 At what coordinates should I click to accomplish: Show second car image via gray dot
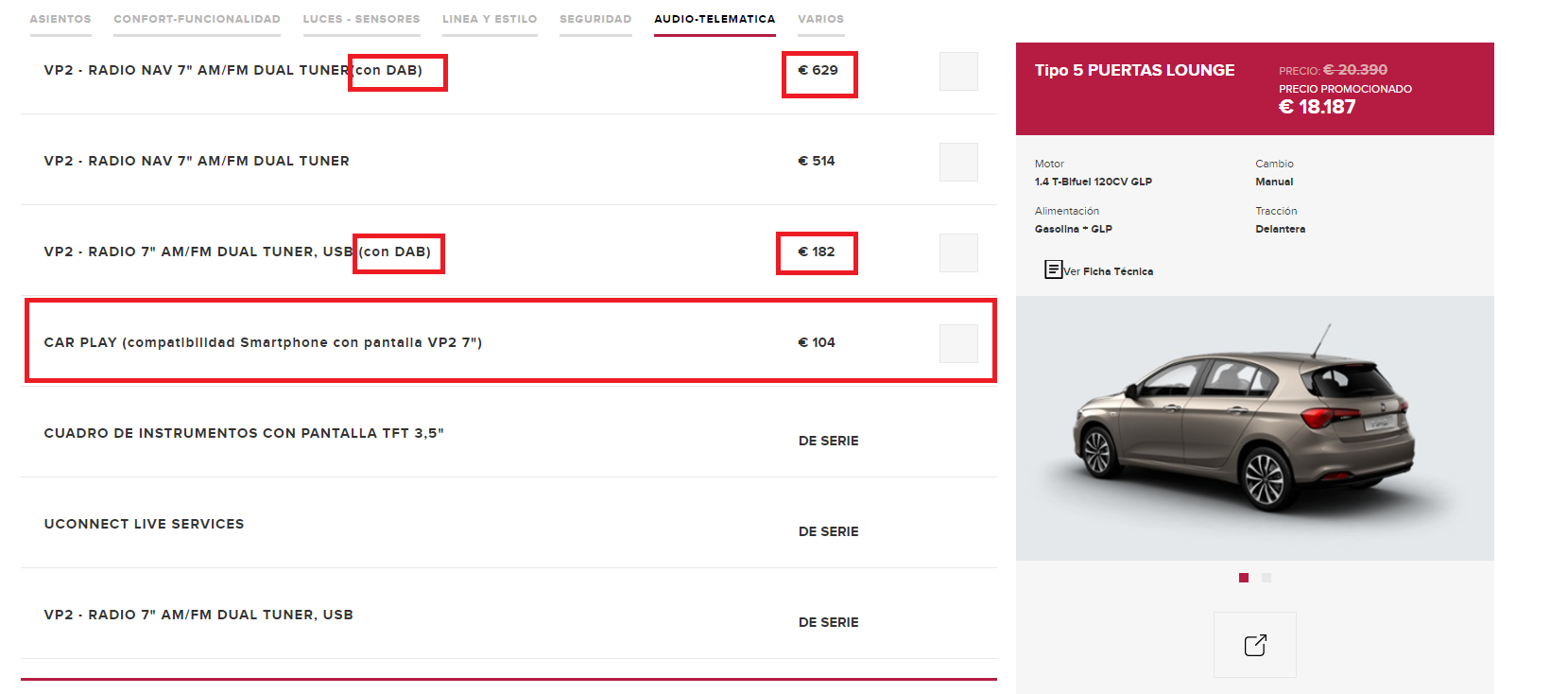pyautogui.click(x=1266, y=578)
